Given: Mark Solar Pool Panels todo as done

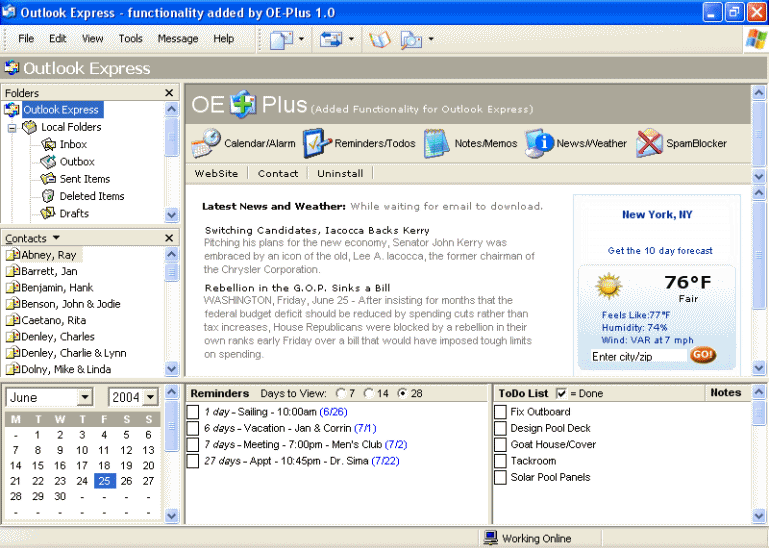Looking at the screenshot, I should click(x=500, y=477).
